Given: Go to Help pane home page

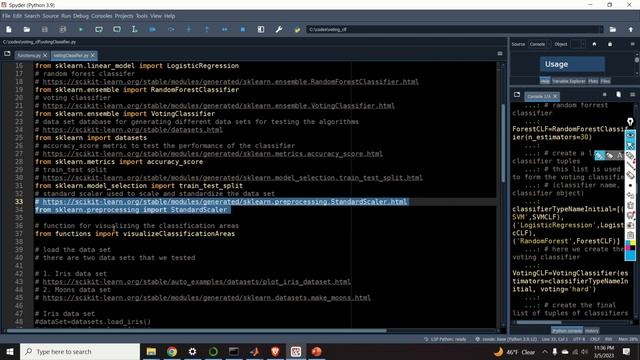Looking at the screenshot, I should pos(594,44).
